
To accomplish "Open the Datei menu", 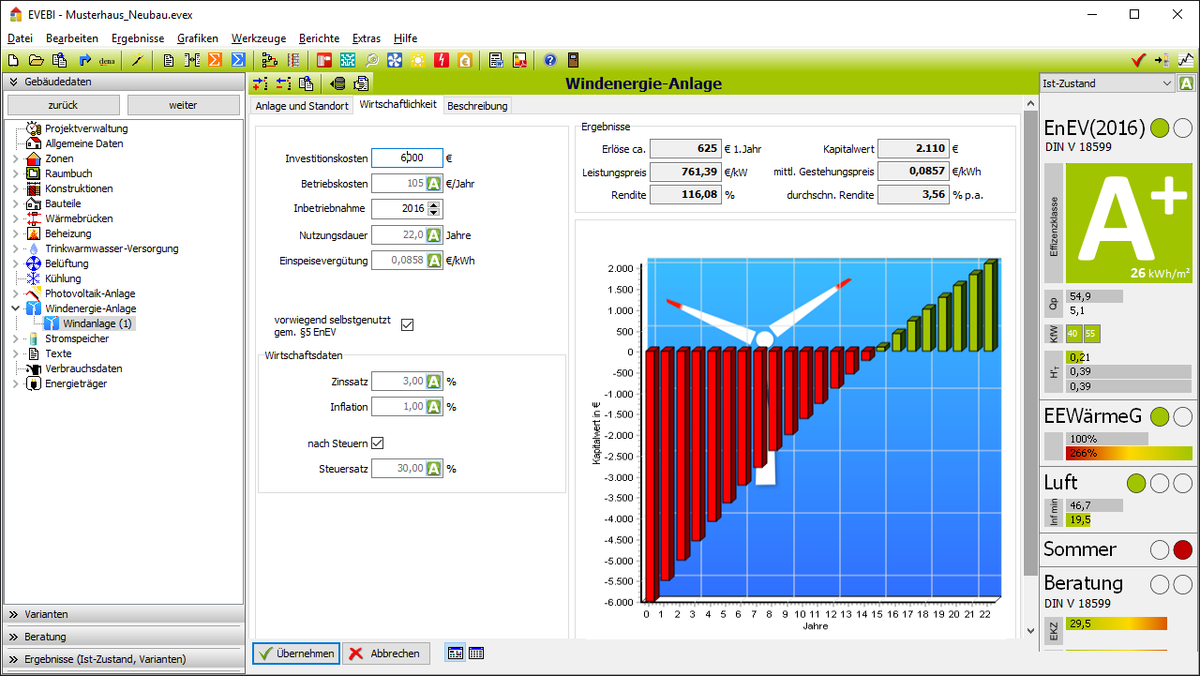I will [20, 38].
